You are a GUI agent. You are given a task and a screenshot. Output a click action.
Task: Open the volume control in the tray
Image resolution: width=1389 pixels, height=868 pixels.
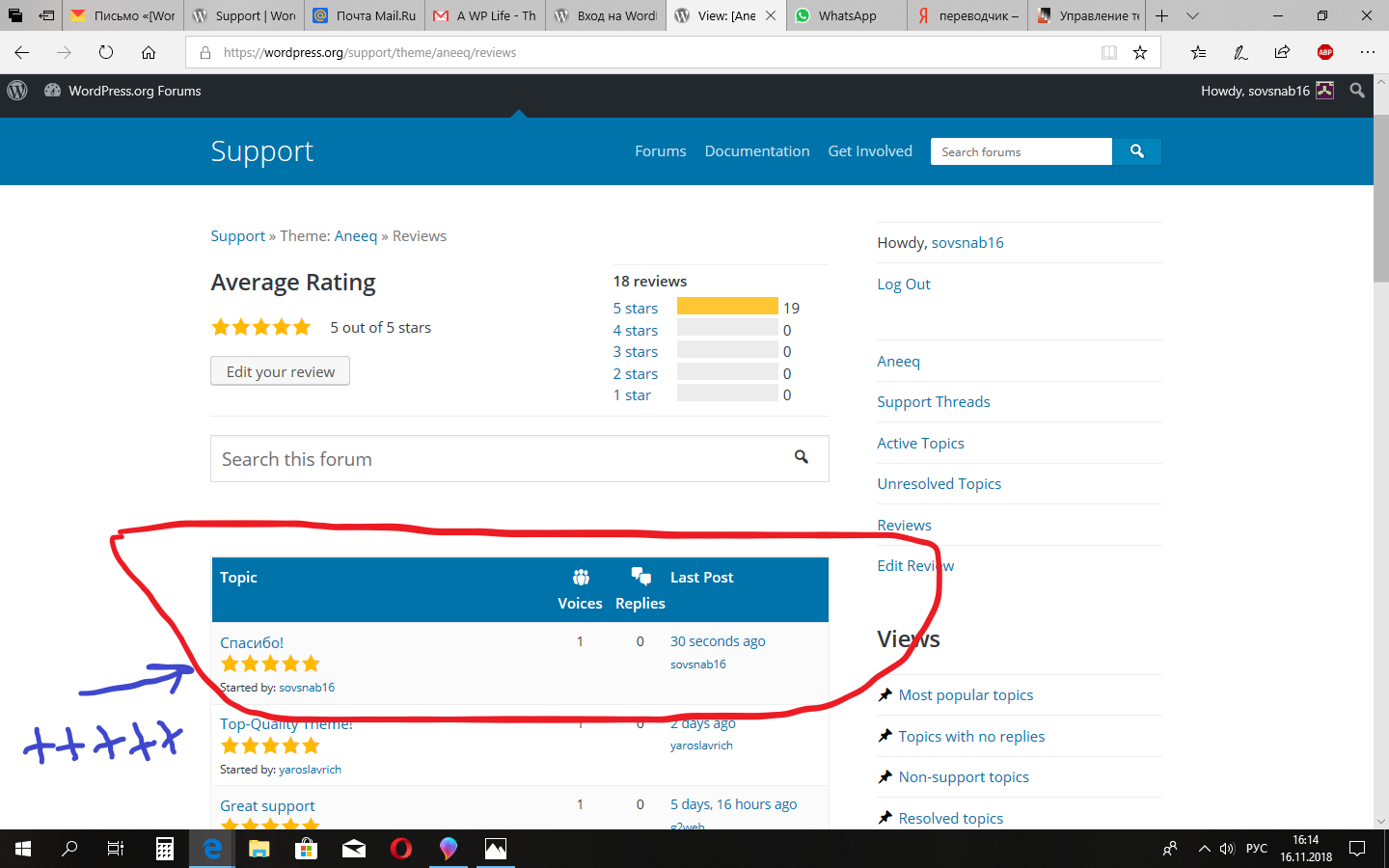[1227, 849]
